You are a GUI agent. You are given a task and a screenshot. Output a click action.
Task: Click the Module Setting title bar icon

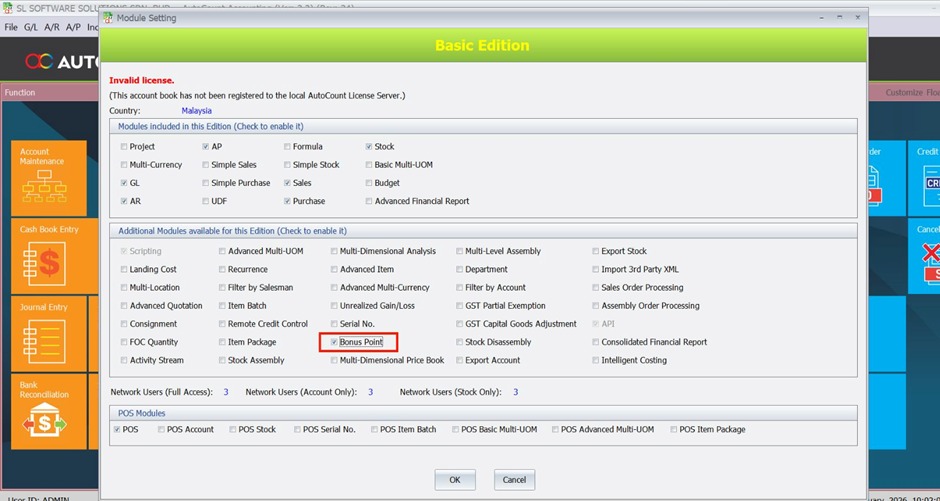click(108, 18)
